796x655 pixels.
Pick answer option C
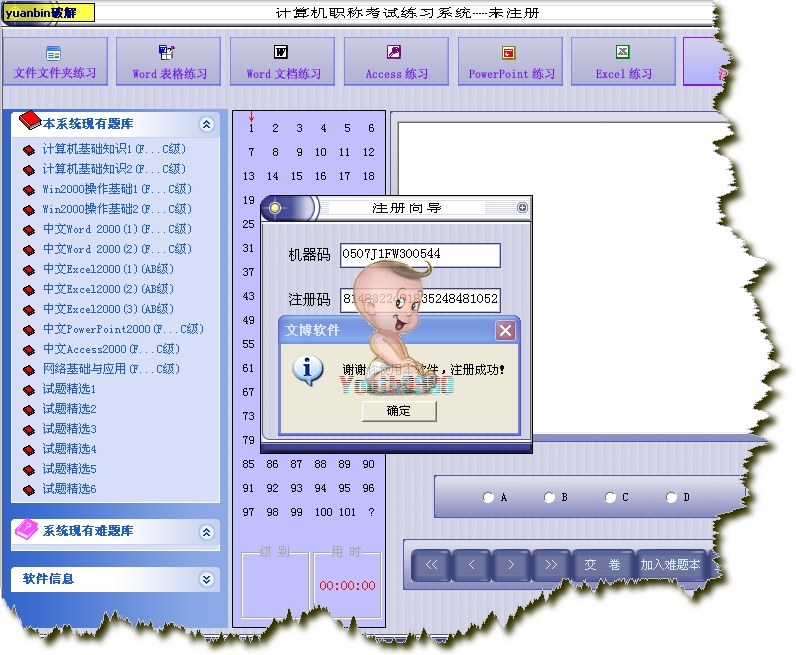point(610,497)
